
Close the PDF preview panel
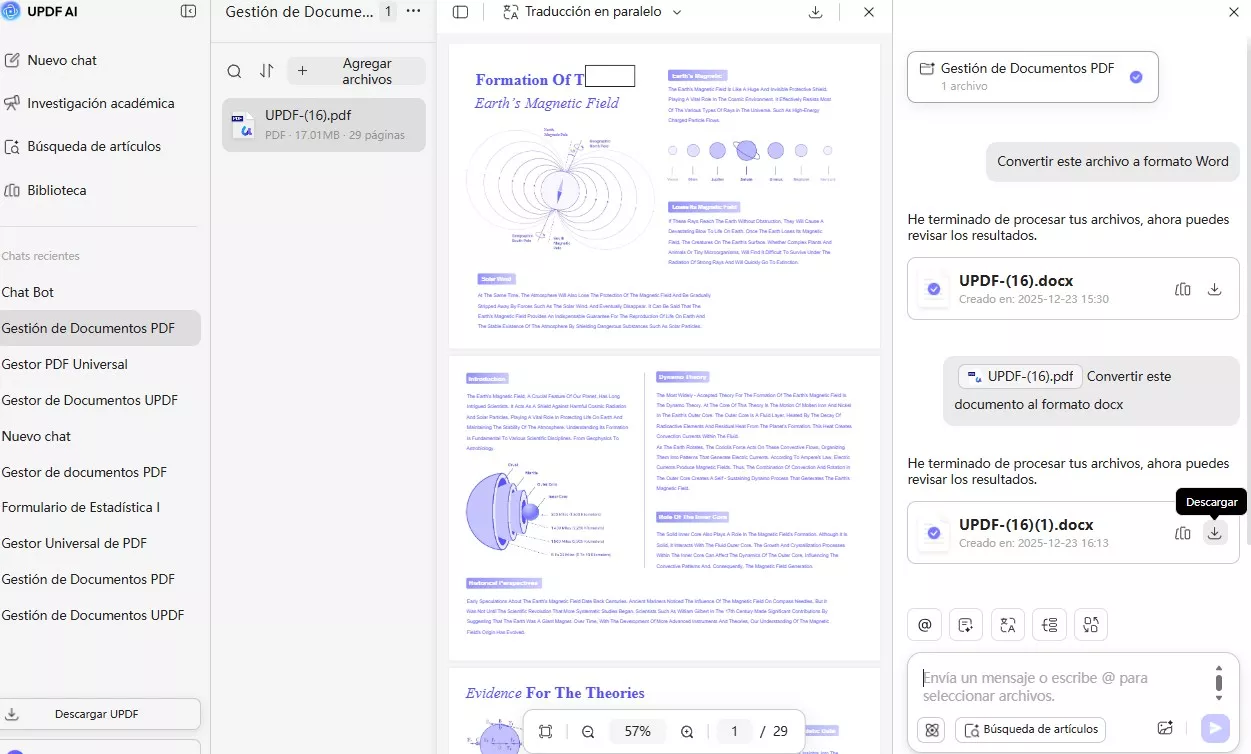pyautogui.click(x=869, y=12)
